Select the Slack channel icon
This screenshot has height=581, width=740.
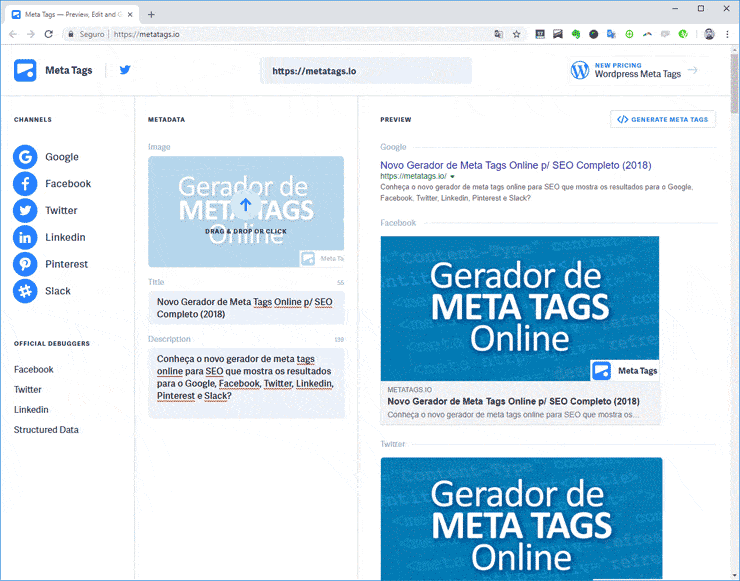[x=25, y=291]
